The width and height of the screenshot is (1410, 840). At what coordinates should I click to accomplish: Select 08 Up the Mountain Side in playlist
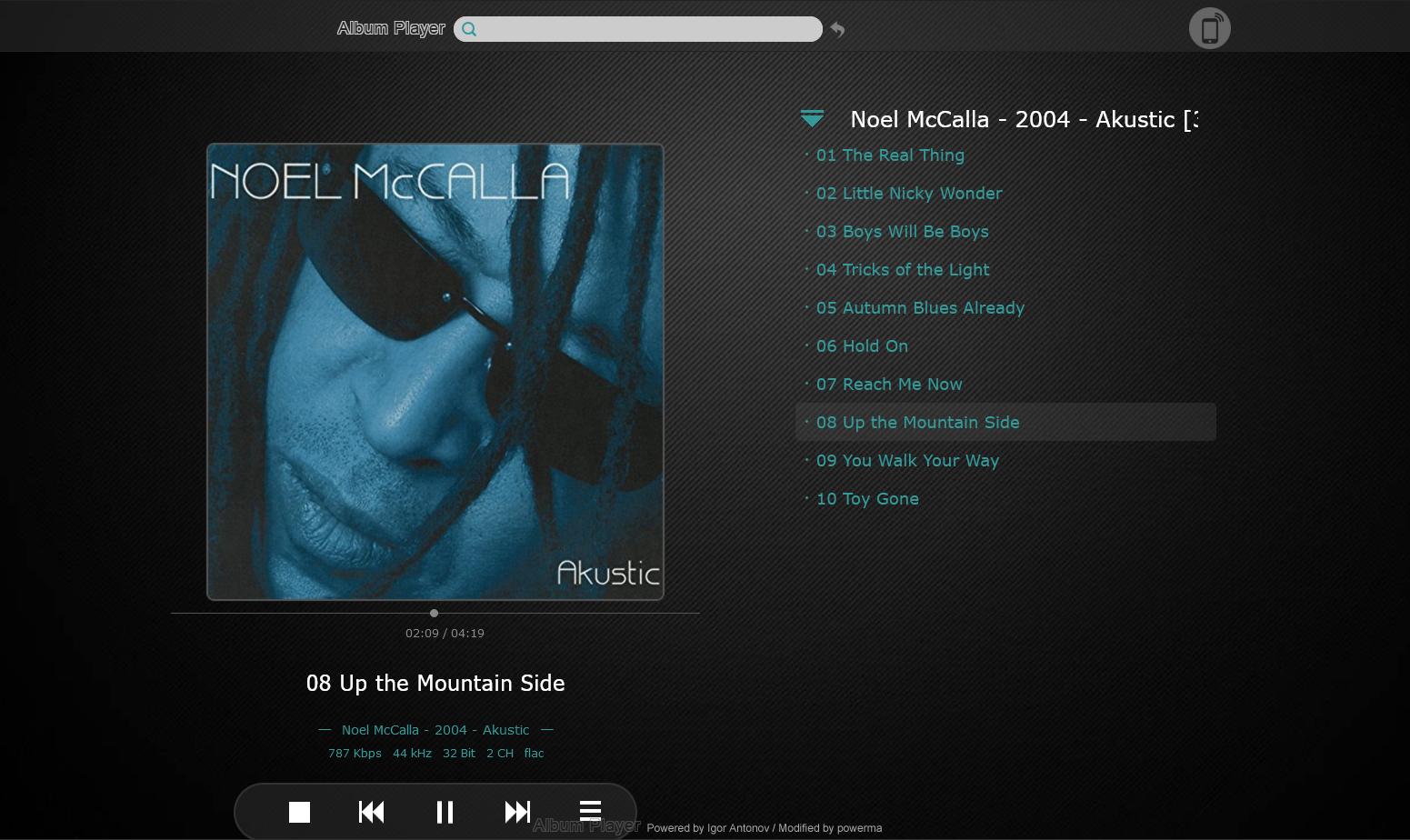pos(1005,422)
